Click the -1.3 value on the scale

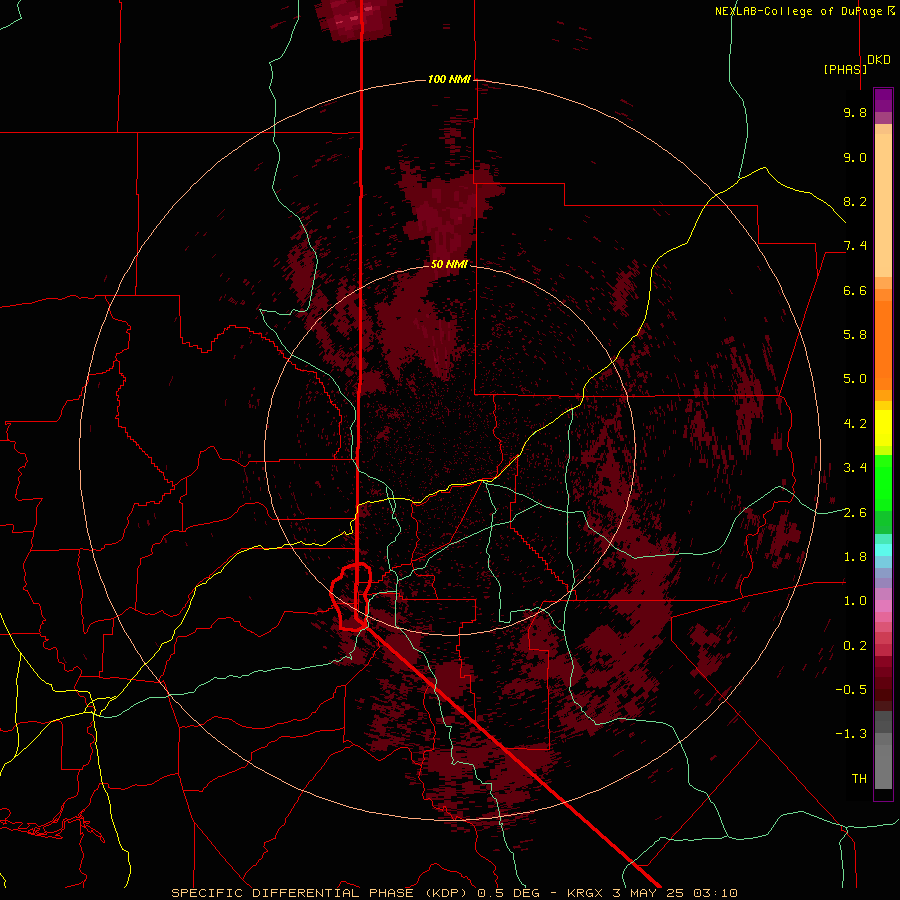[851, 734]
